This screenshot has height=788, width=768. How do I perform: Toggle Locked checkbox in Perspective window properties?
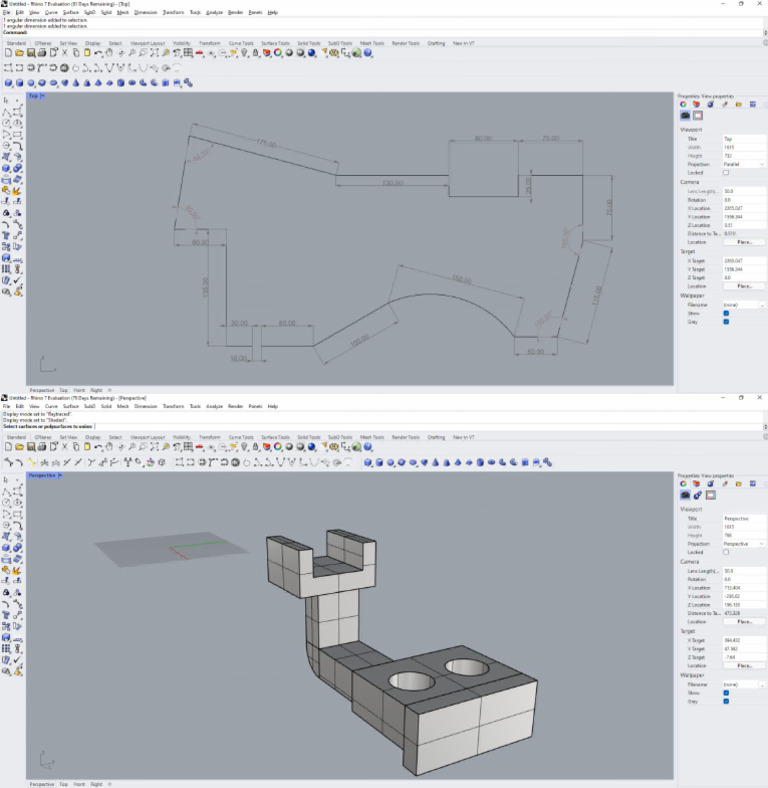726,552
